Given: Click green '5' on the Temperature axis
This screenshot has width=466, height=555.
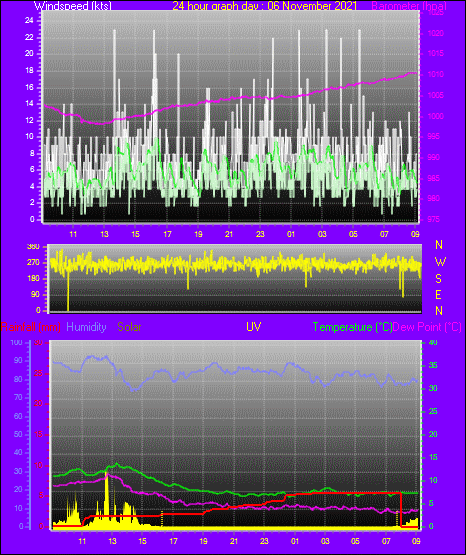Looking at the screenshot, I should [431, 503].
